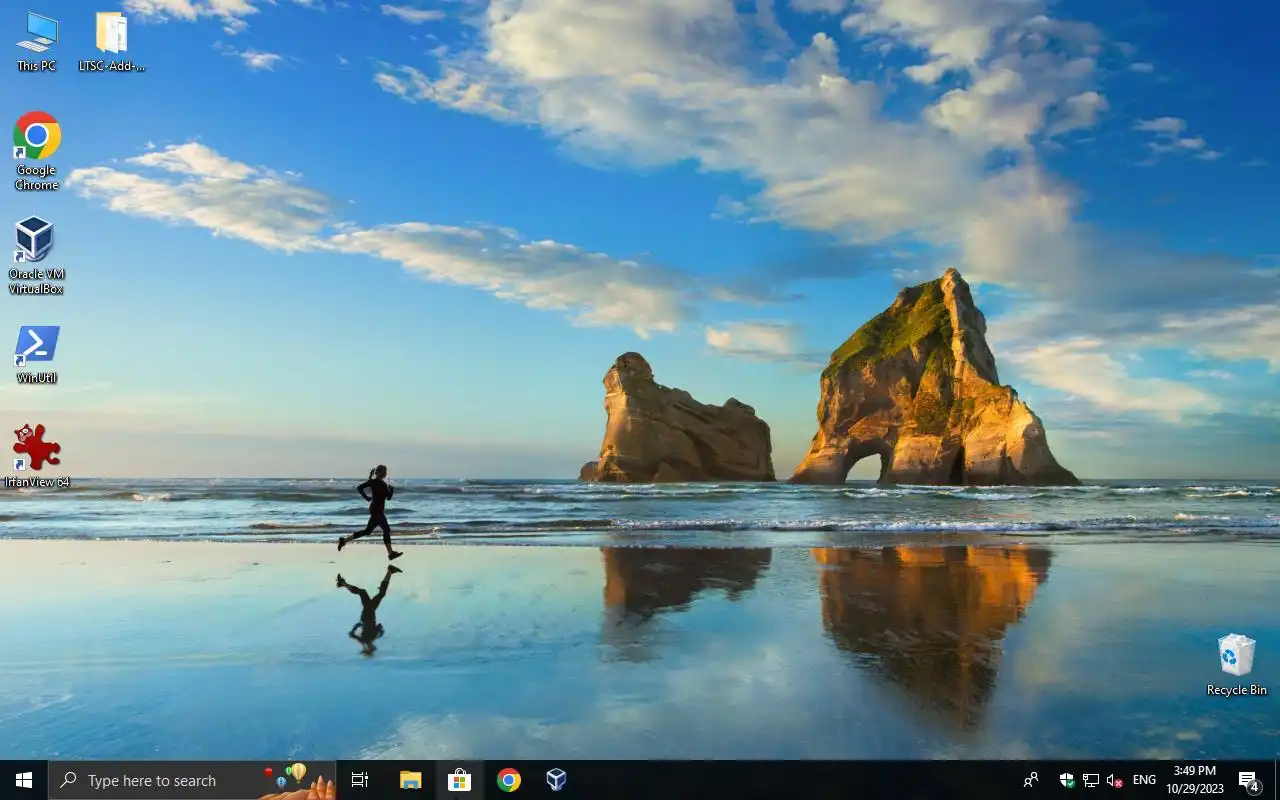
Task: Select the Recycle Bin icon
Action: 1237,664
